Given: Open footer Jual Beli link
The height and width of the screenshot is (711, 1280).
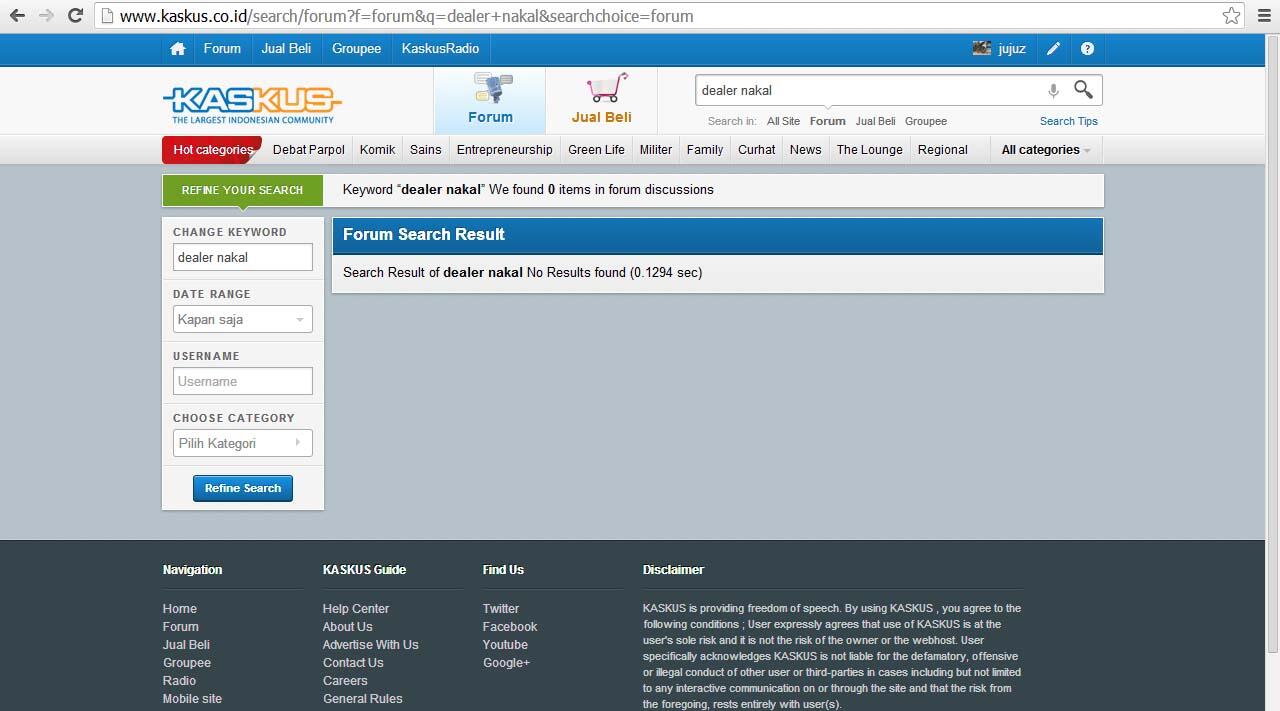Looking at the screenshot, I should coord(187,644).
